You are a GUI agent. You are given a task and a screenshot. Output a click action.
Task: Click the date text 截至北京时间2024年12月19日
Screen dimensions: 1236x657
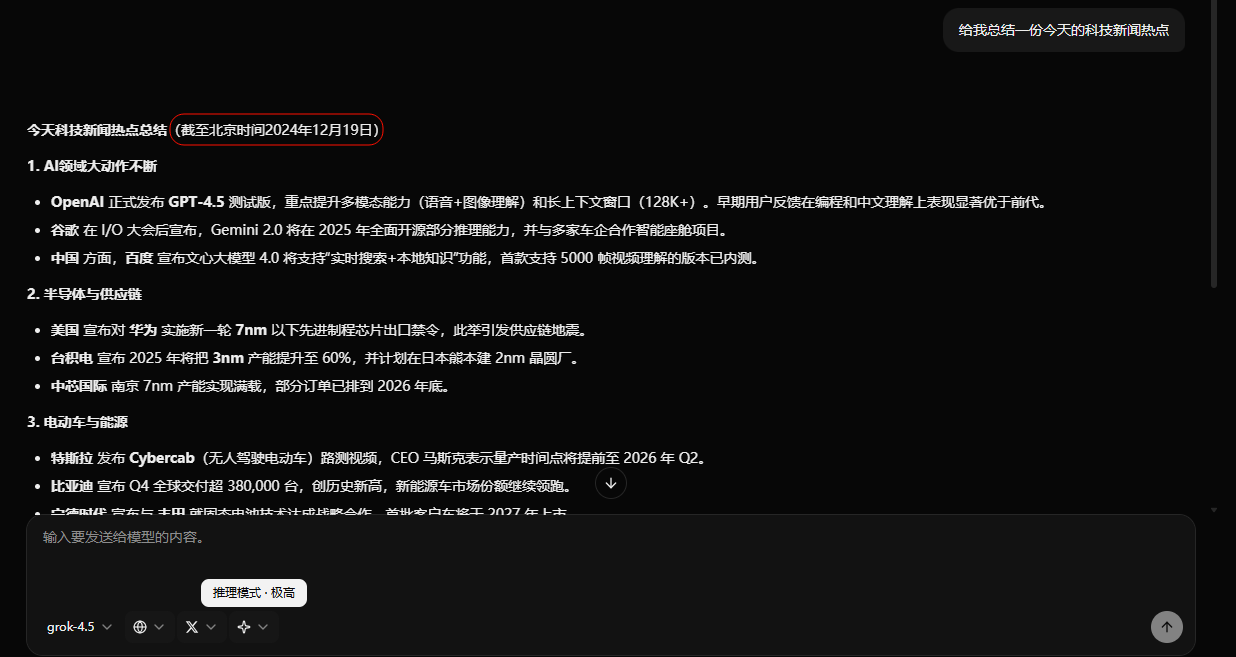click(277, 130)
